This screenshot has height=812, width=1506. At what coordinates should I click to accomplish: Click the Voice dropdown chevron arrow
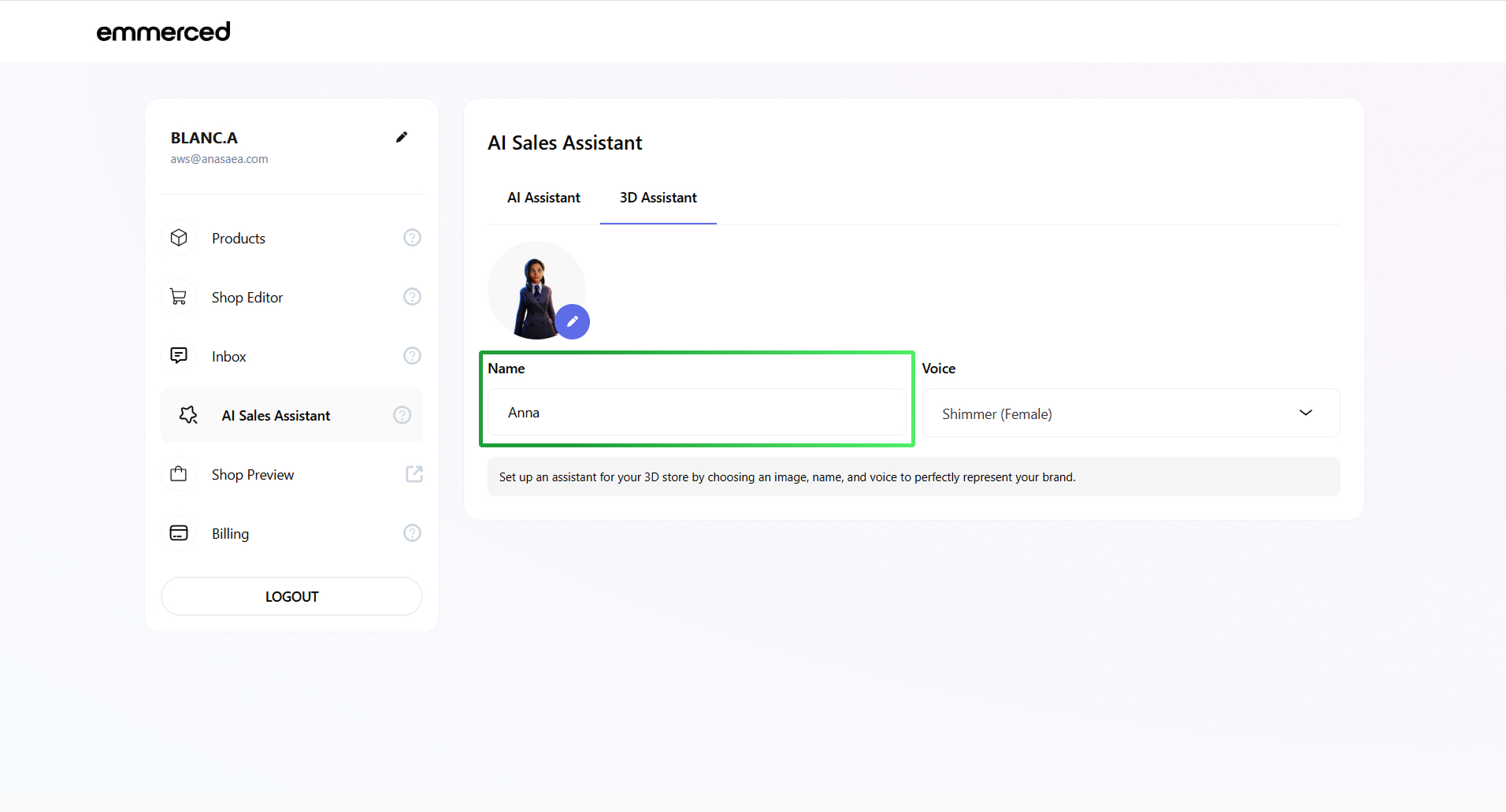pos(1305,413)
